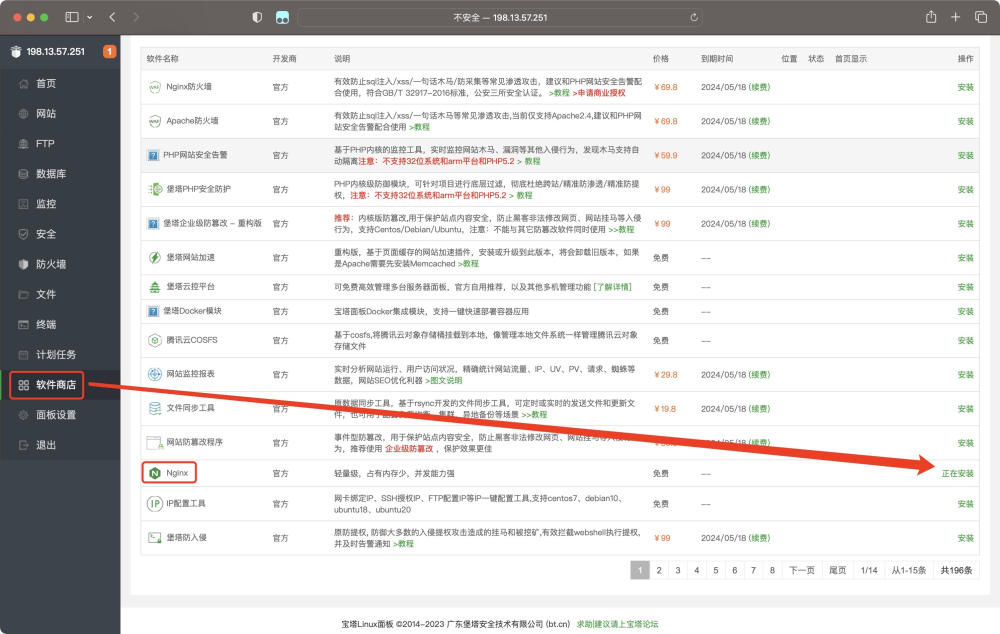Image resolution: width=1000 pixels, height=634 pixels.
Task: Install 堡塔网站加速 via 安装 link
Action: (x=965, y=258)
